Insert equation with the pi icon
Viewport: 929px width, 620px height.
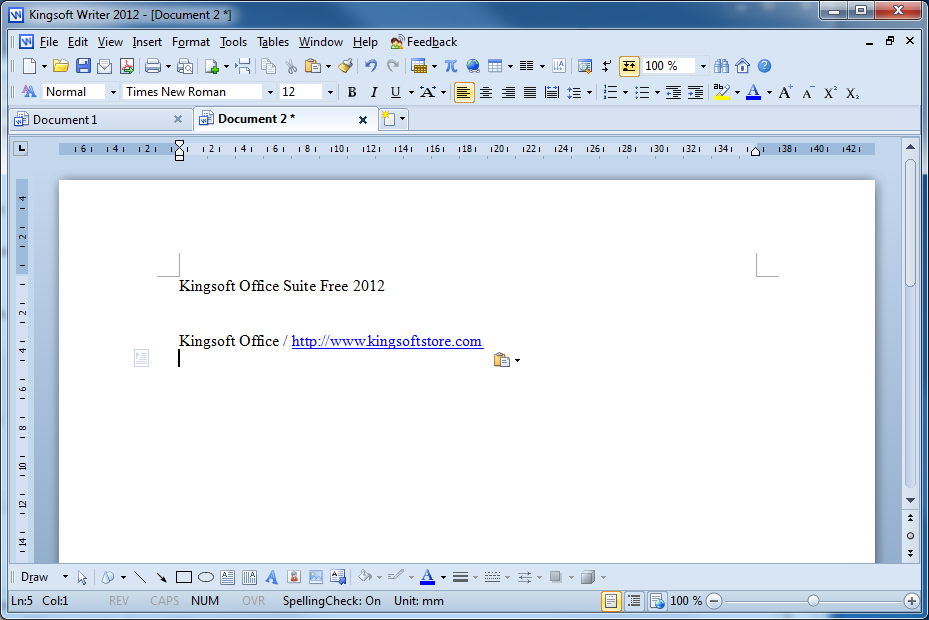tap(451, 66)
